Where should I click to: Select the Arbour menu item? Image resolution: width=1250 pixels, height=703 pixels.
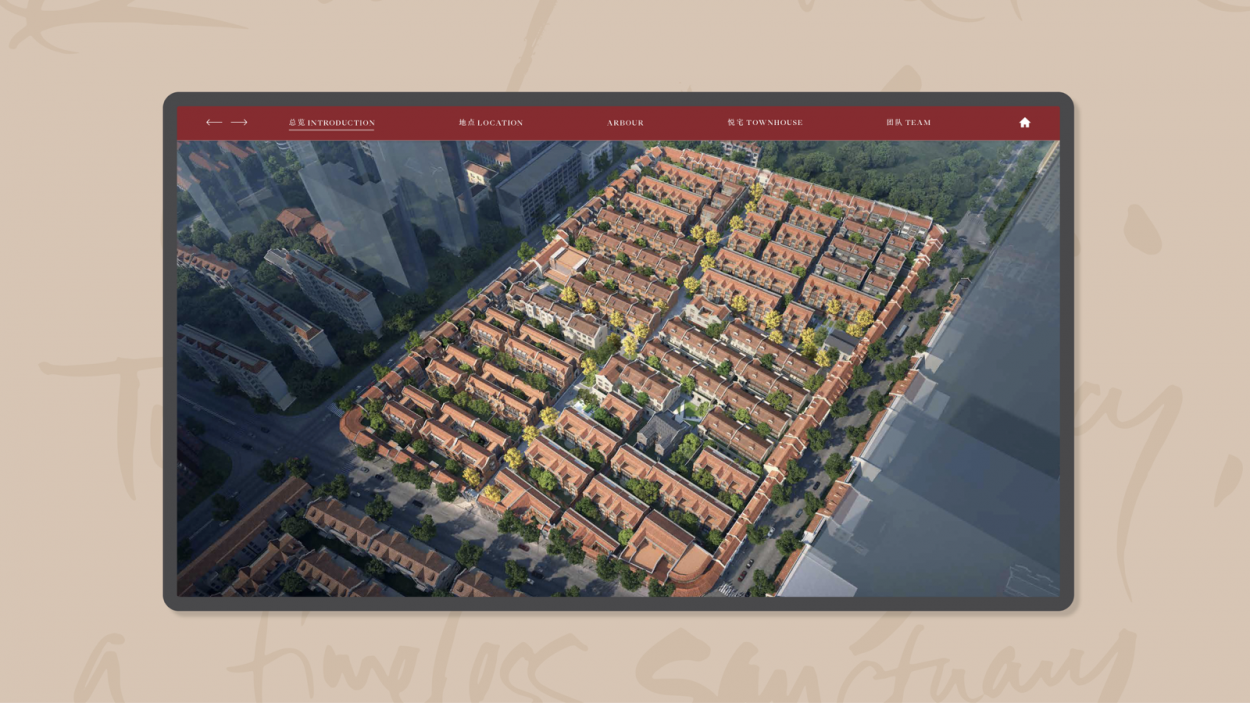point(625,123)
